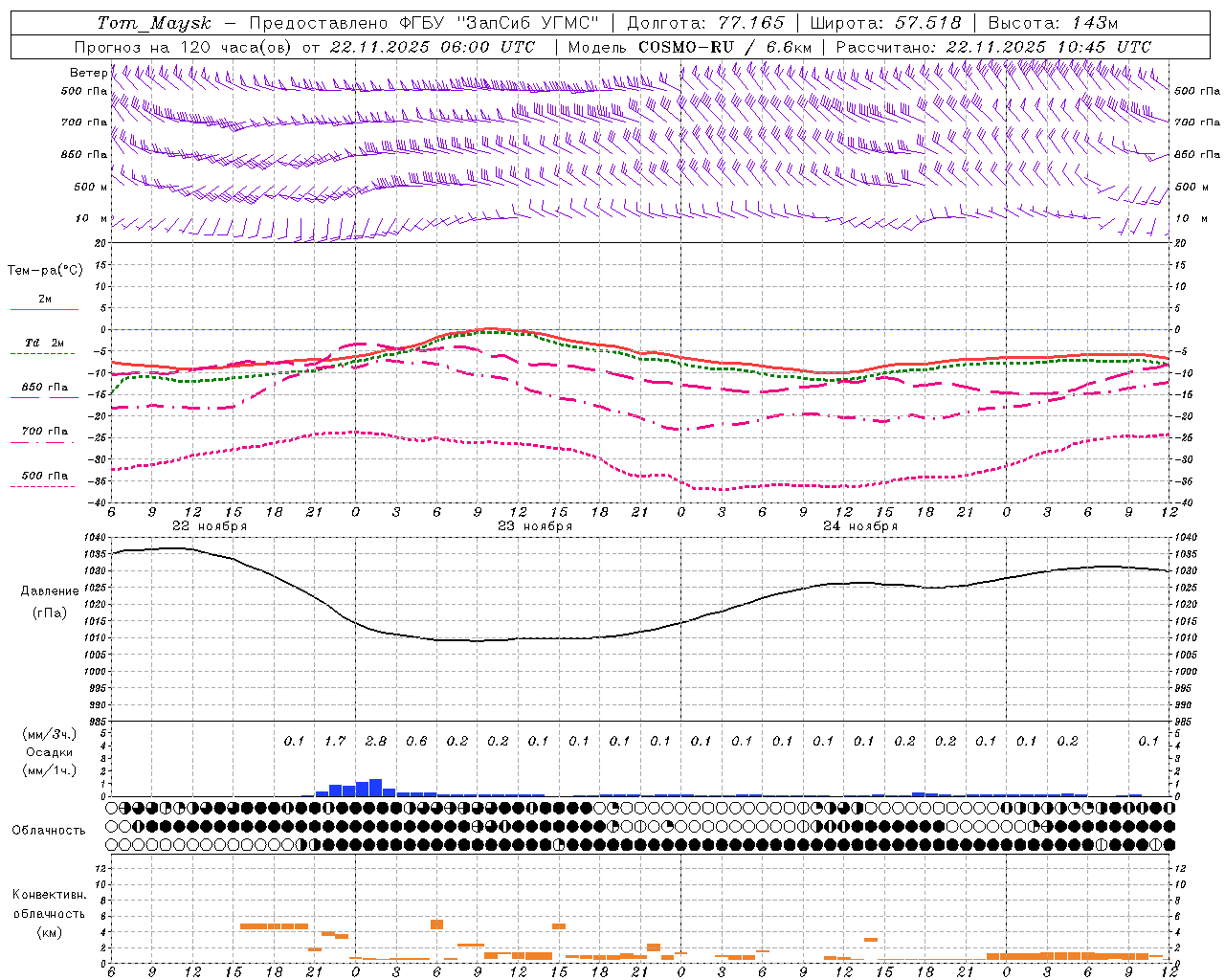The width and height of the screenshot is (1225, 980).
Task: Click the 24 ноября date label
Action: tap(860, 526)
